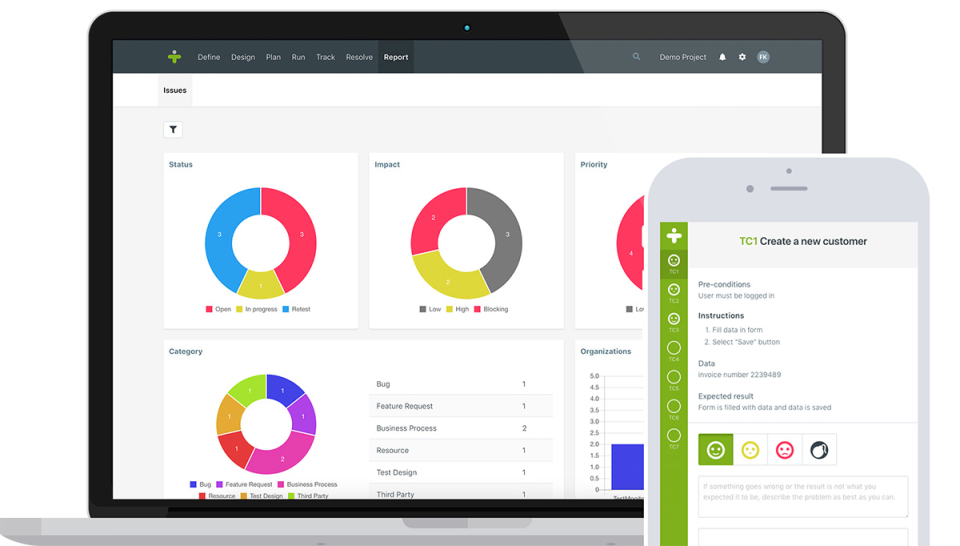The width and height of the screenshot is (960, 546).
Task: Open the filter funnel button
Action: click(173, 130)
